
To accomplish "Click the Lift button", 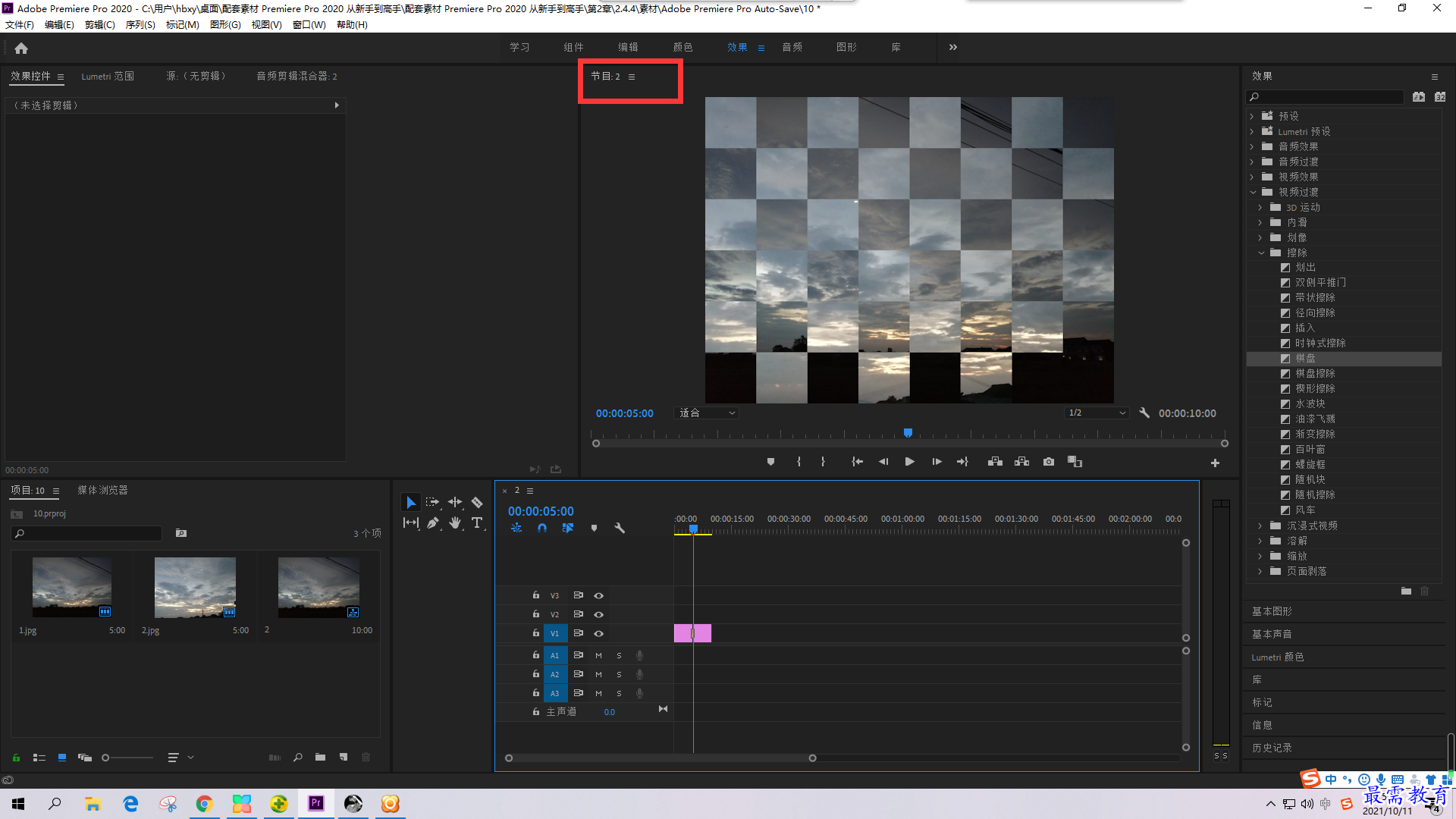I will click(x=995, y=462).
